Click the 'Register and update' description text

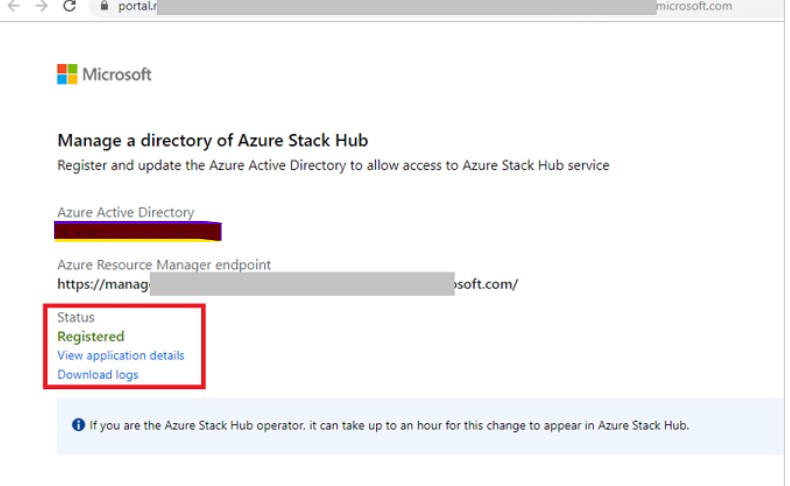[333, 165]
